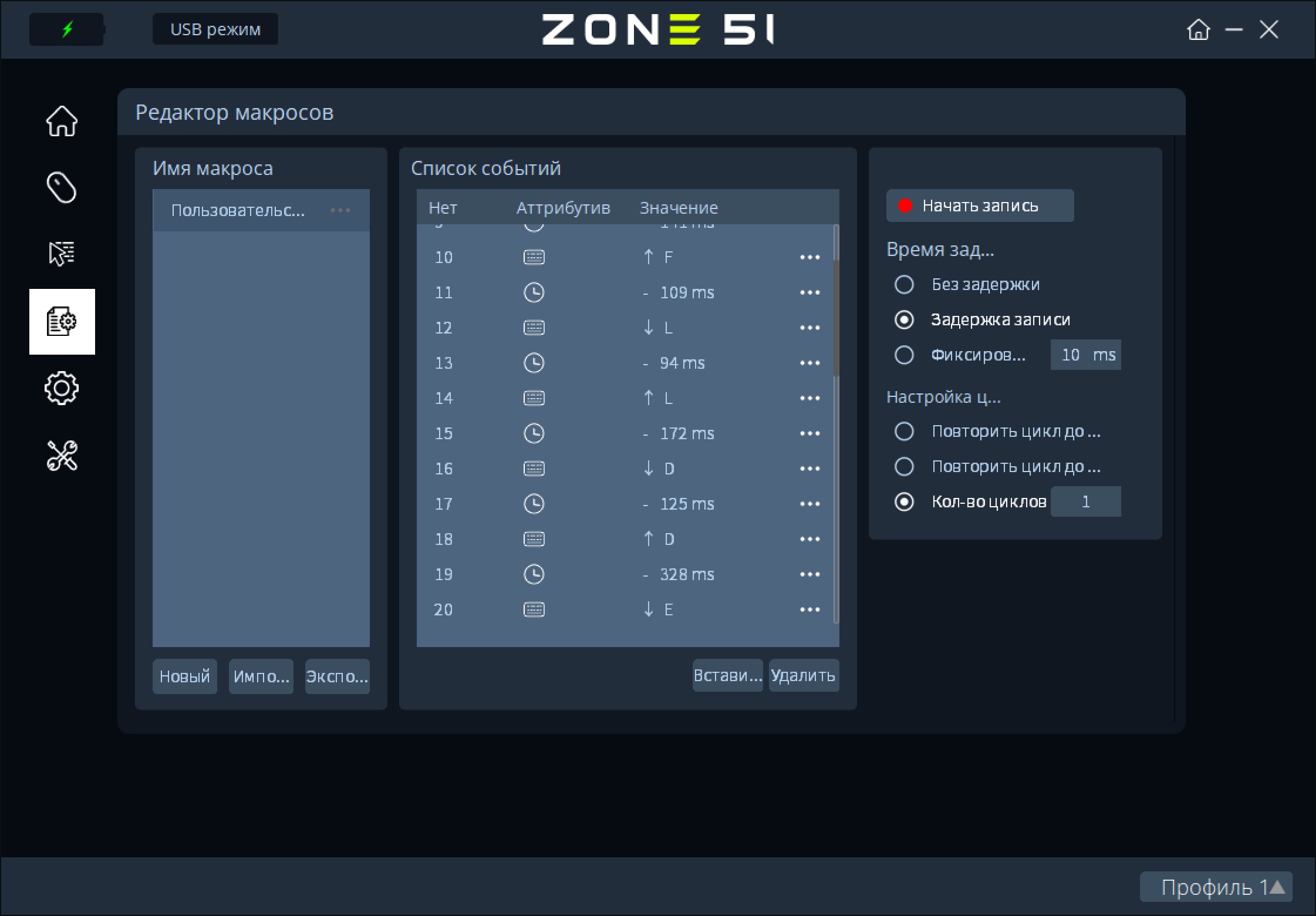
Task: Open the cursor pointer settings icon
Action: (x=62, y=254)
